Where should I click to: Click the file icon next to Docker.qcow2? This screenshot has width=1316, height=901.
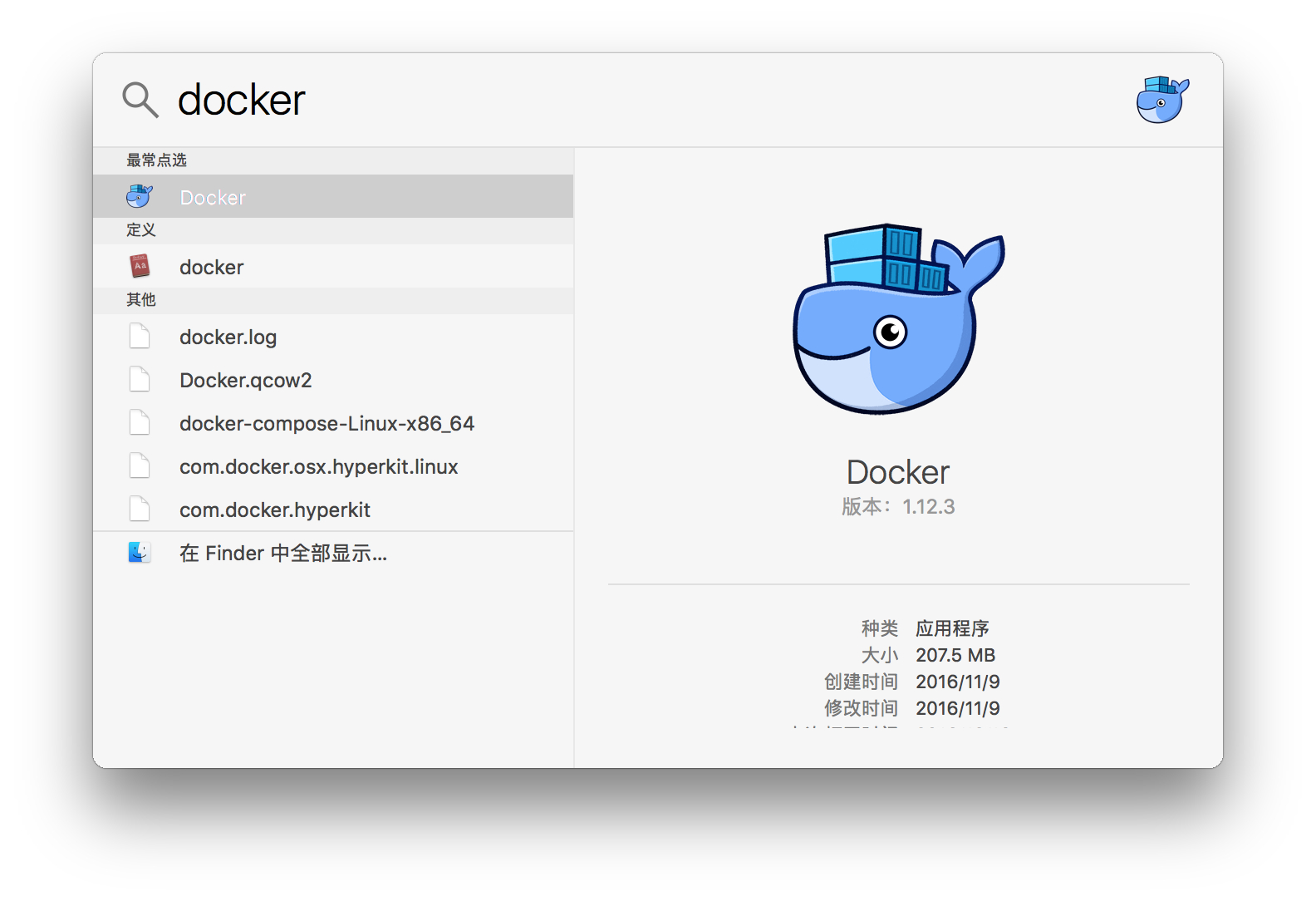[140, 380]
